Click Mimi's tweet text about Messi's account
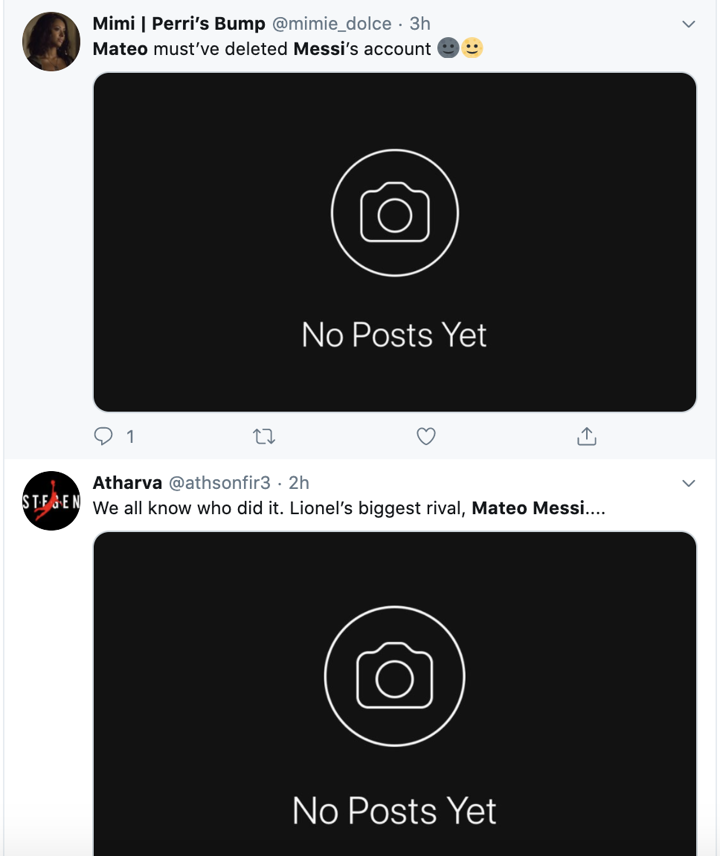The image size is (720, 856). pos(262,49)
